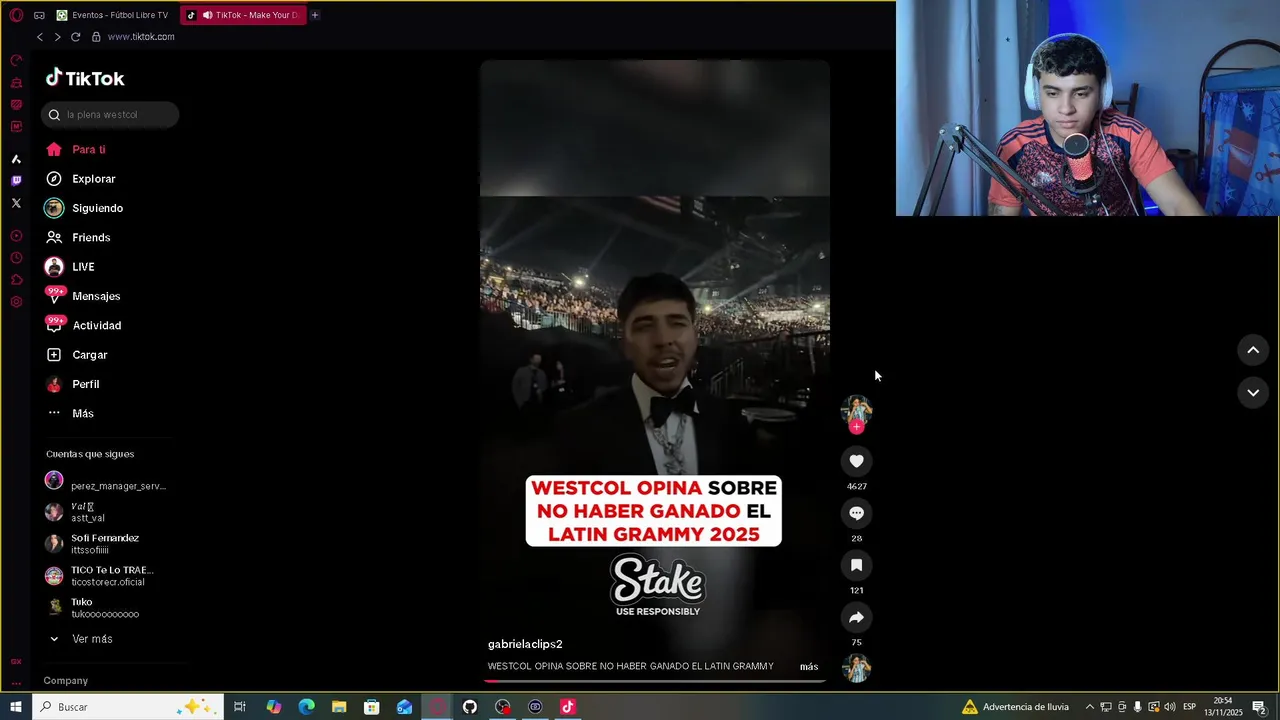Click the TikTok logo
1280x720 pixels.
(x=85, y=78)
